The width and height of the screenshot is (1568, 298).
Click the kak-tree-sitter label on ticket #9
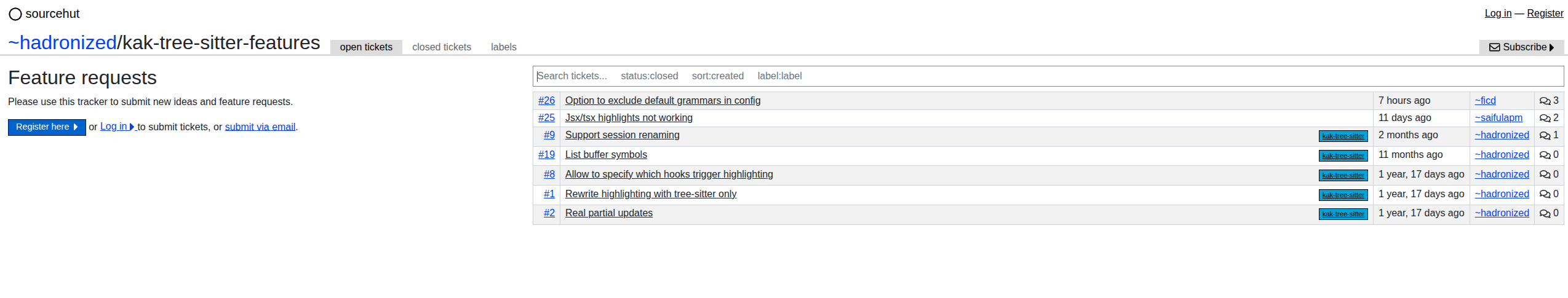tap(1343, 136)
